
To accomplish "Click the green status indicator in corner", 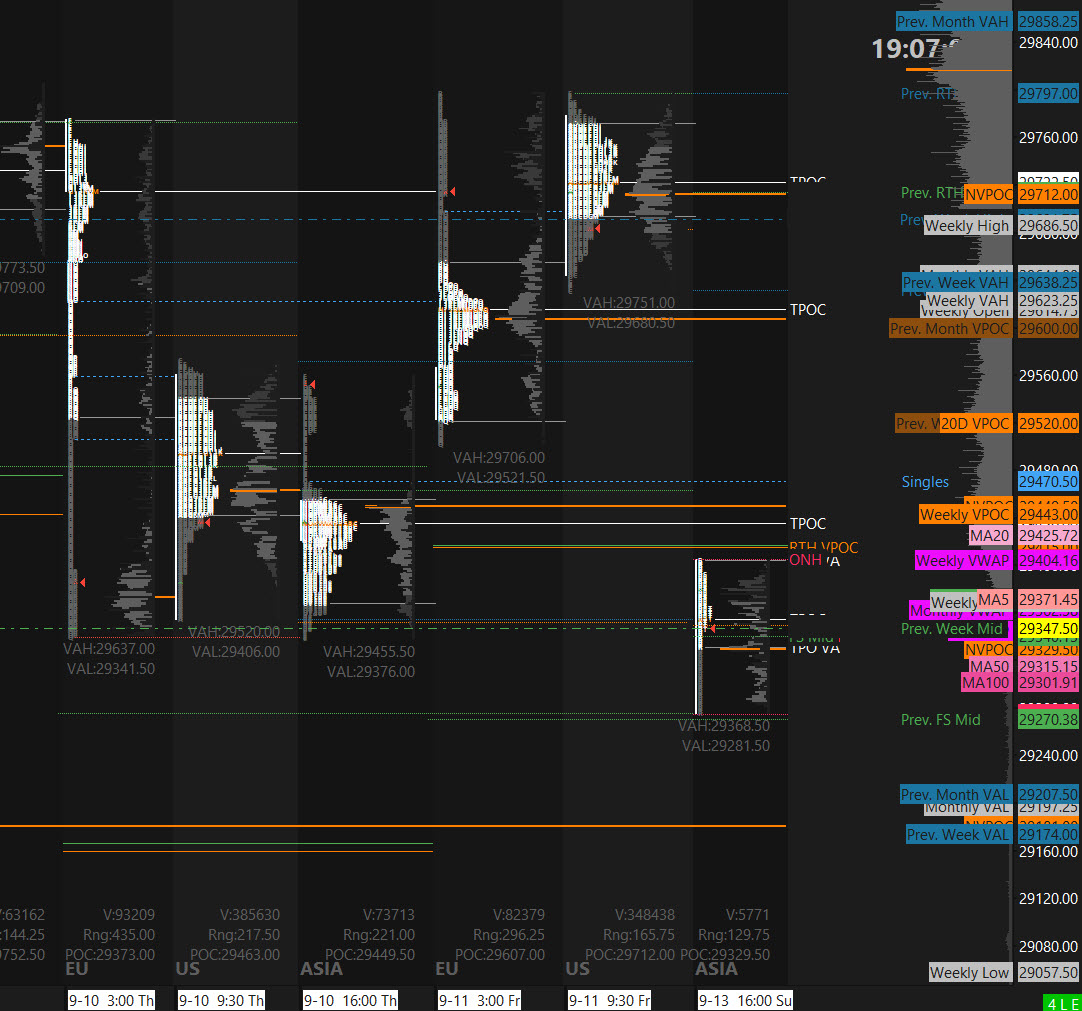I will click(1062, 1003).
